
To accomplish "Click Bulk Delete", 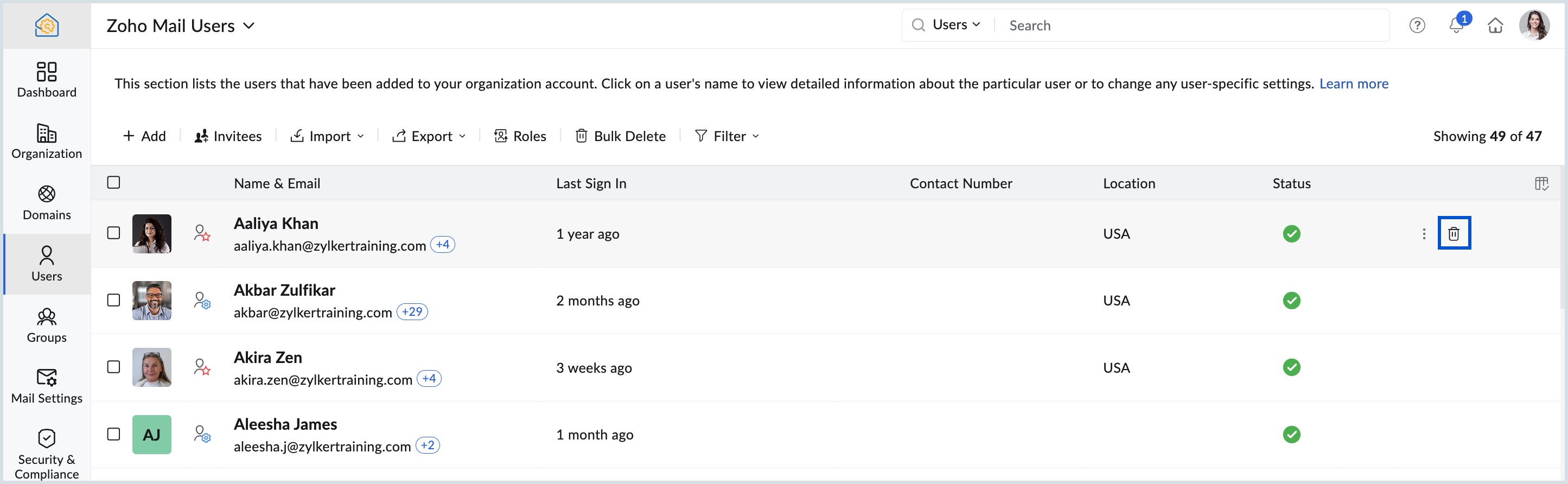I will coord(621,136).
